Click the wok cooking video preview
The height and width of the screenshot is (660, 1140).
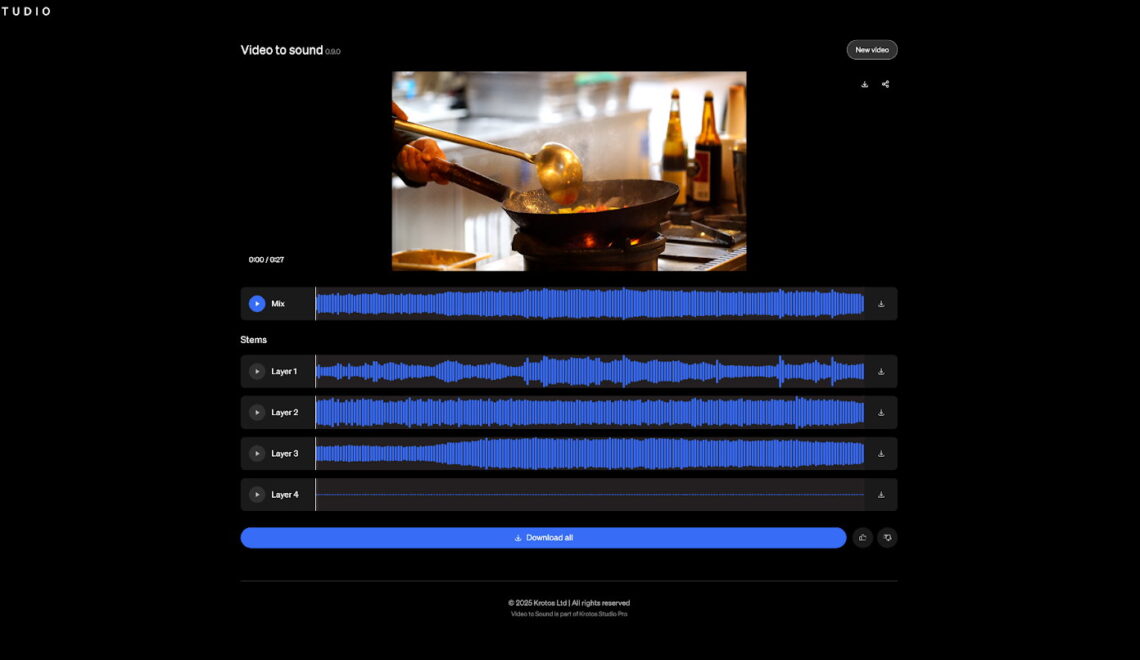[569, 171]
